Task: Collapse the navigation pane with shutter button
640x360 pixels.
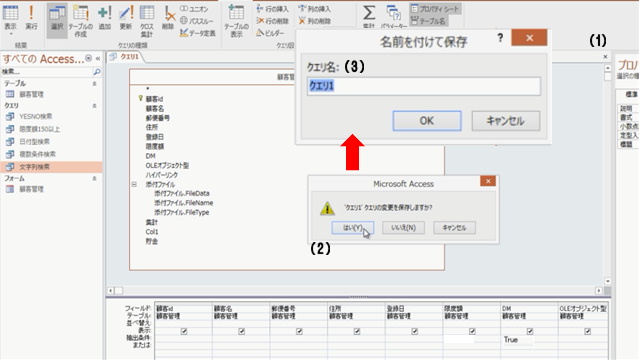Action: [98, 58]
